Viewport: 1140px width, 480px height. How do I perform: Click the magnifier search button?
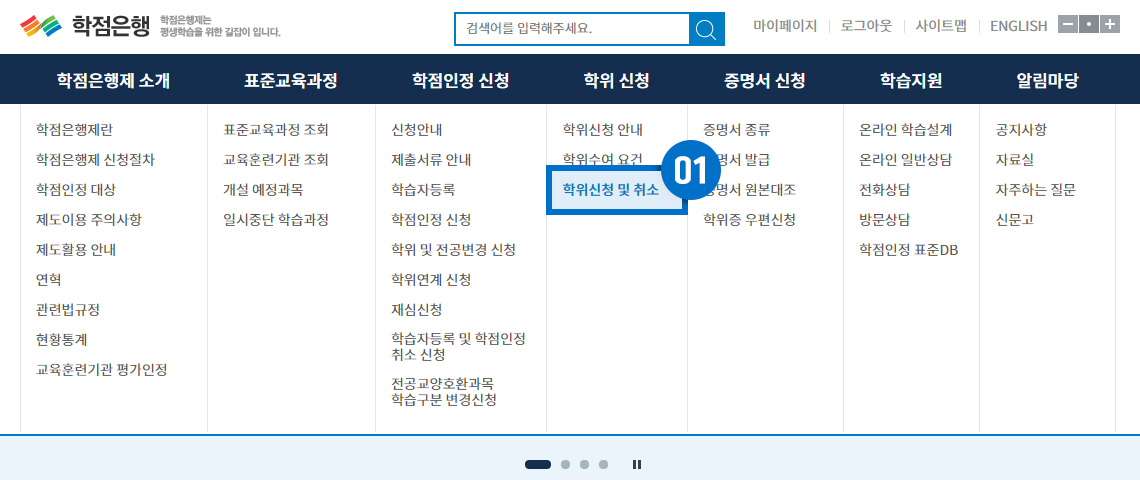706,29
